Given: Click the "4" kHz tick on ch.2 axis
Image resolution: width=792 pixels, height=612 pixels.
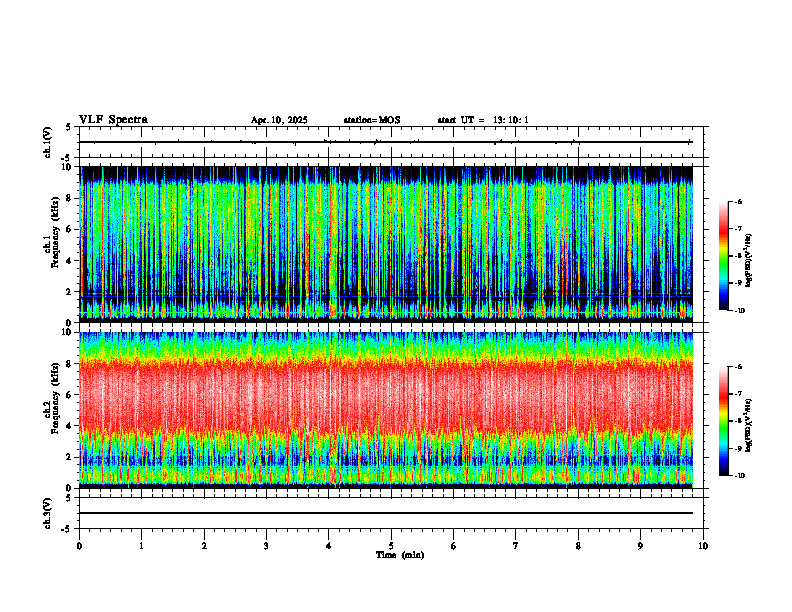Looking at the screenshot, I should tap(71, 426).
